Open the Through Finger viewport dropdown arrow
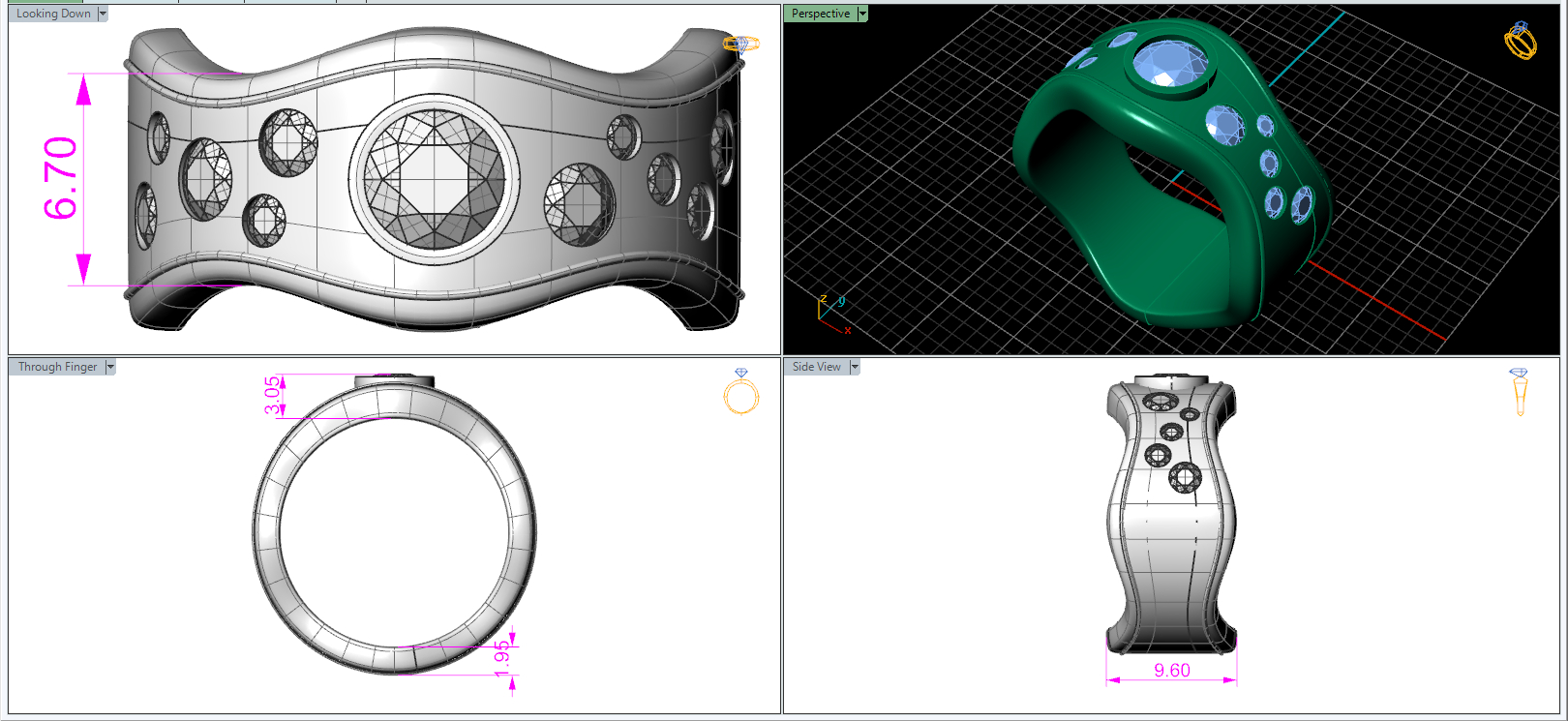 tap(110, 367)
